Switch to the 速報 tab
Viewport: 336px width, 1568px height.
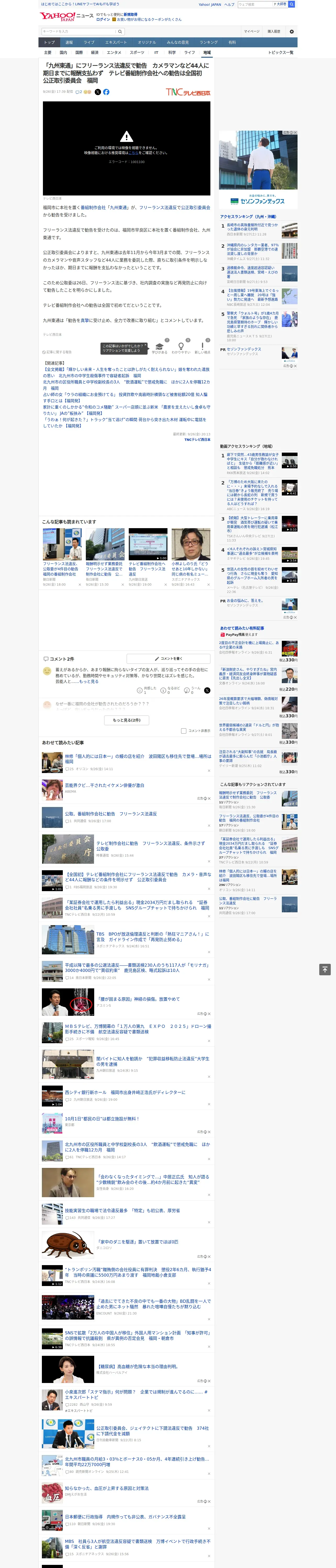pos(69,42)
